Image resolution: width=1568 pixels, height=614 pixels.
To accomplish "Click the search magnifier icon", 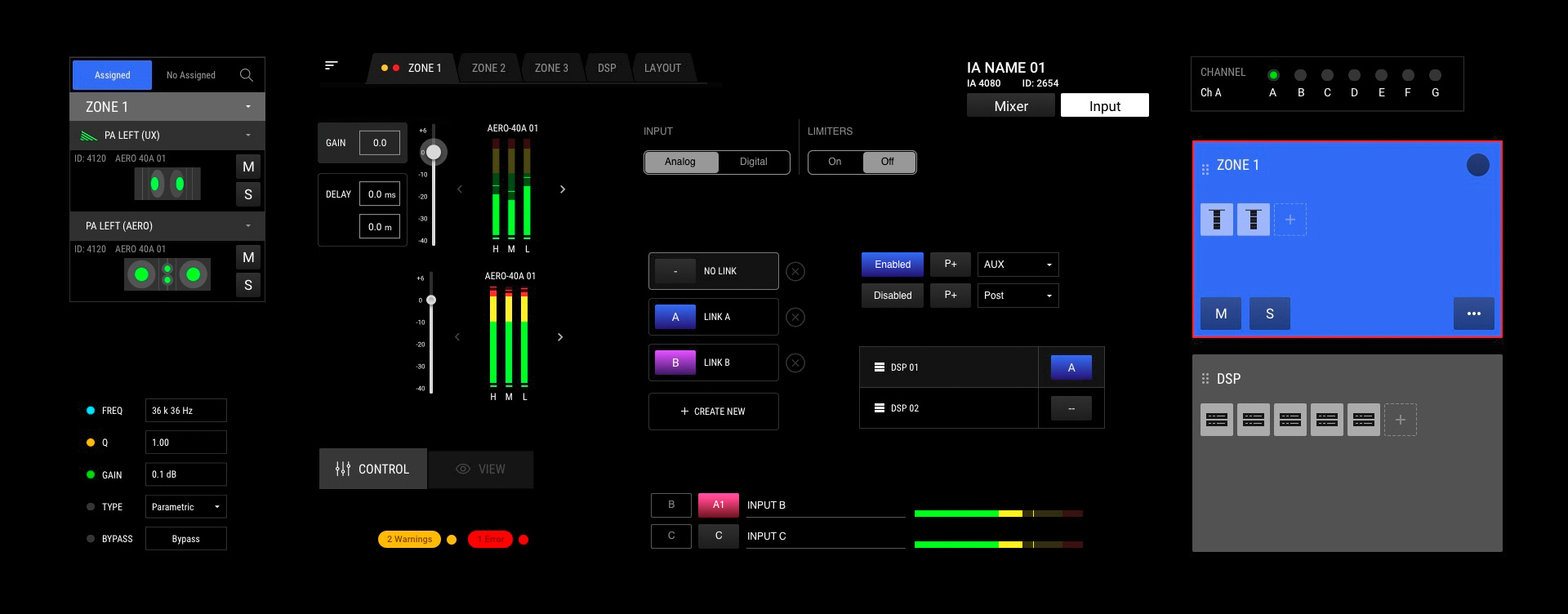I will 246,75.
